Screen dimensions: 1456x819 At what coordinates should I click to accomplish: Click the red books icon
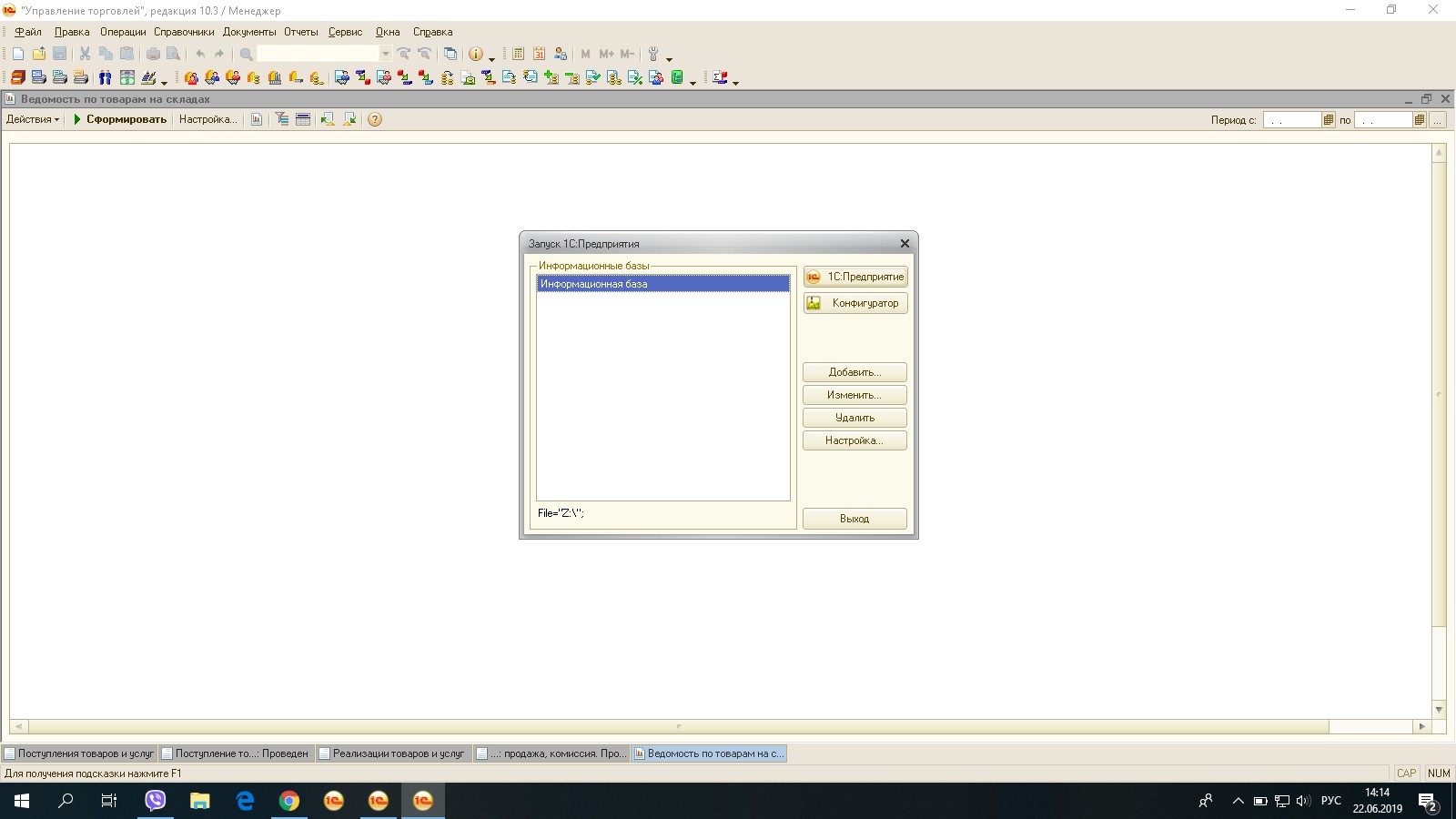(x=18, y=77)
